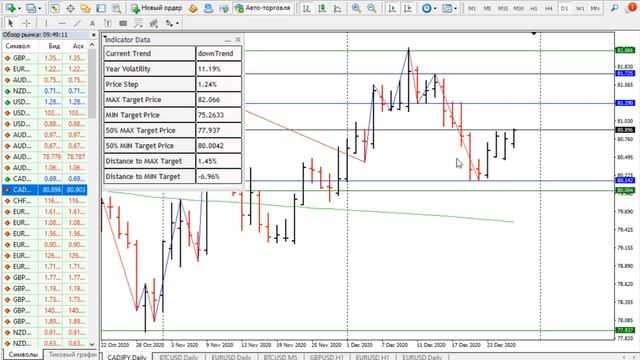Toggle the Terminal panel icon
640x360 pixels.
click(101, 8)
